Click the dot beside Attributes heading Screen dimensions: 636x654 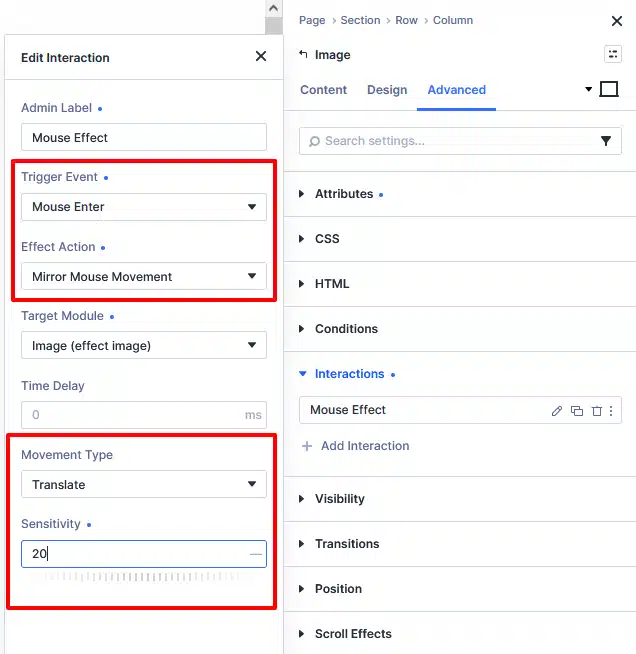point(381,195)
